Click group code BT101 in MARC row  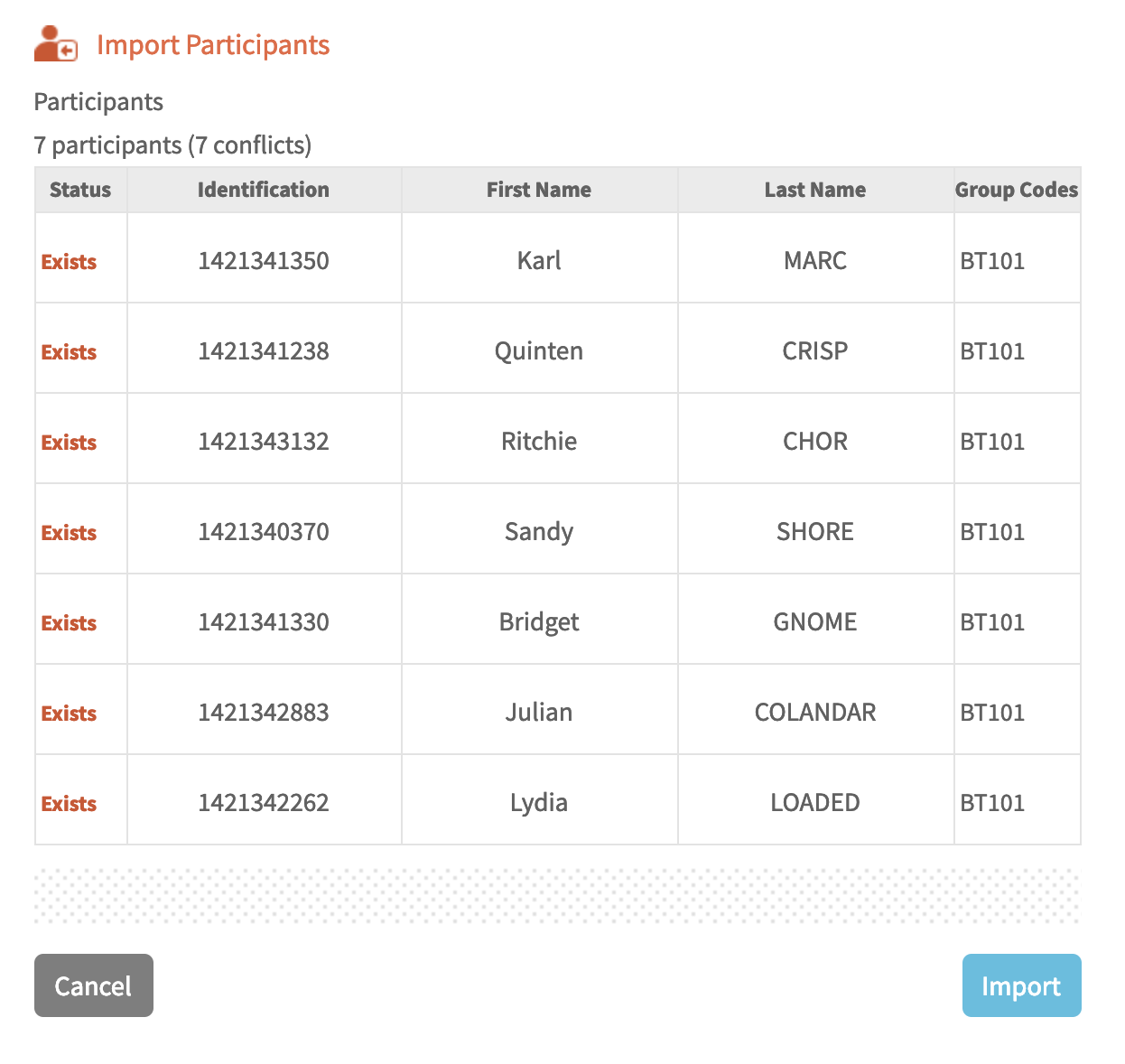992,262
